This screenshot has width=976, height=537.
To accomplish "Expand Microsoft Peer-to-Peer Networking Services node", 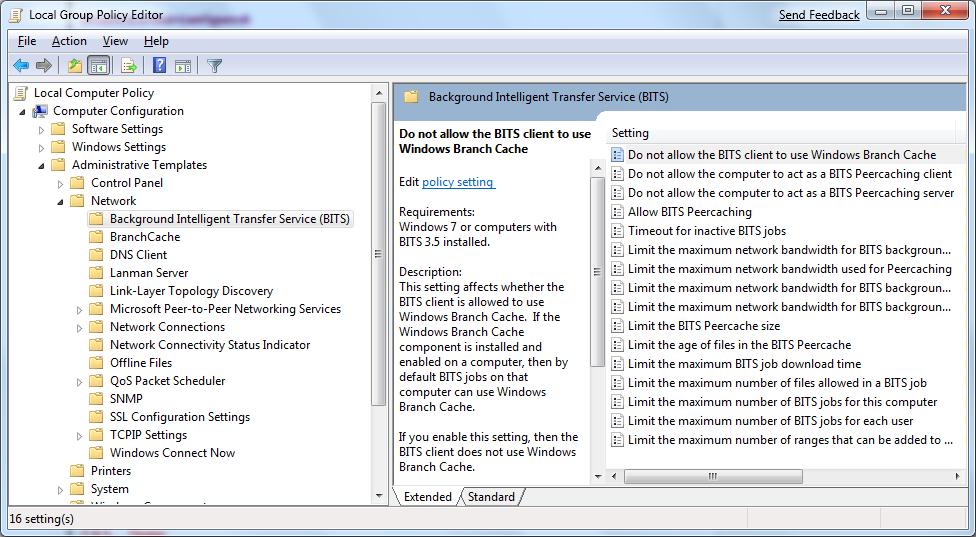I will (79, 310).
